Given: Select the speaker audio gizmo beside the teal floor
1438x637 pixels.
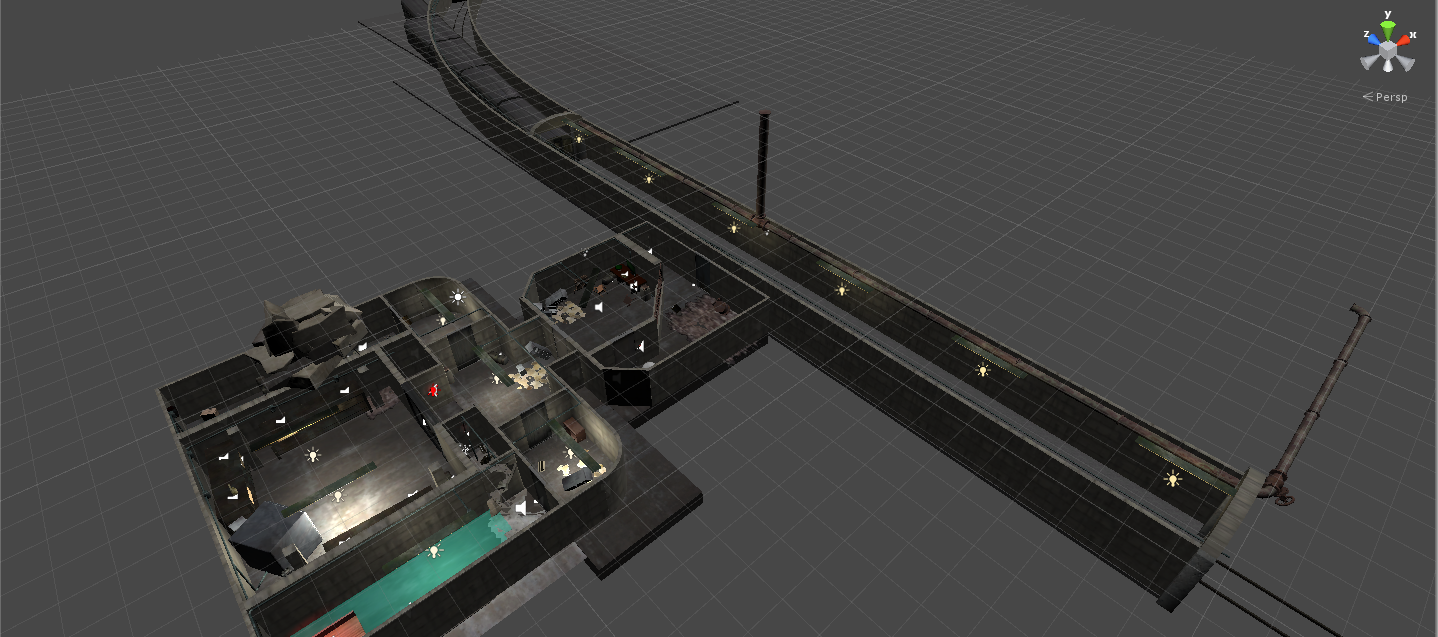Looking at the screenshot, I should [521, 509].
